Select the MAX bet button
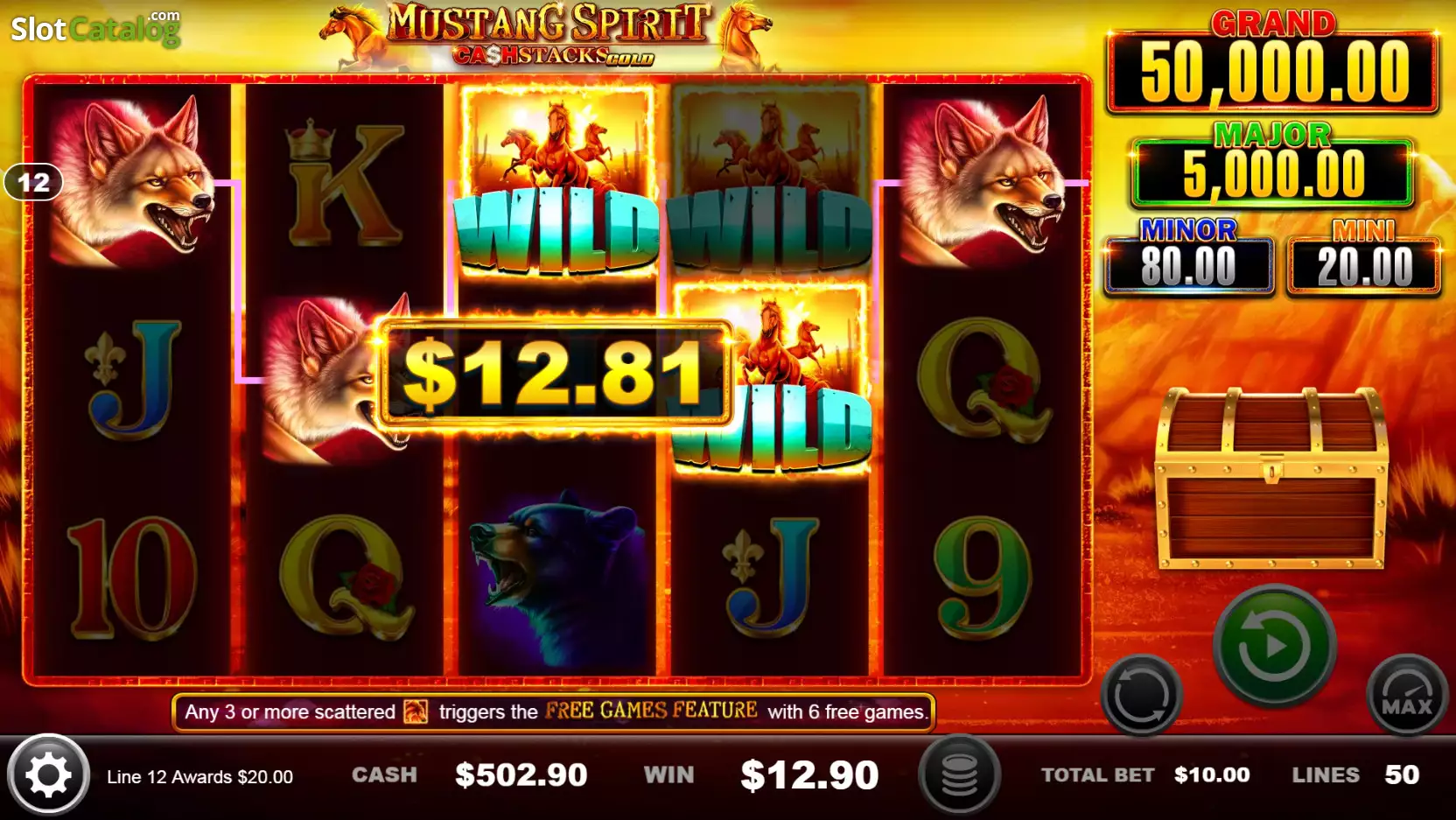Screen dimensions: 1456x820 pyautogui.click(x=1407, y=696)
